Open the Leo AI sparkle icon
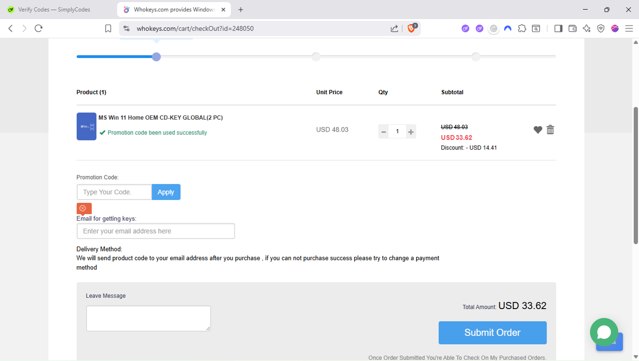This screenshot has width=639, height=361. coord(586,28)
